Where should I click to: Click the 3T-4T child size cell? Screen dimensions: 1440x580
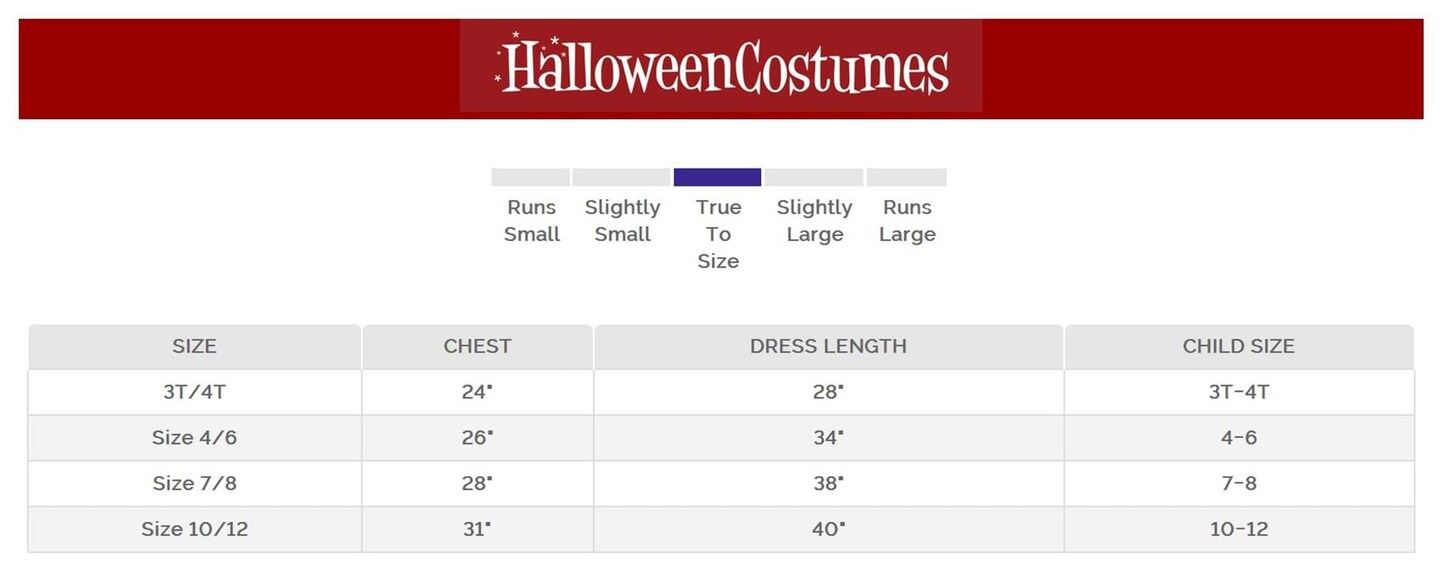point(1238,392)
